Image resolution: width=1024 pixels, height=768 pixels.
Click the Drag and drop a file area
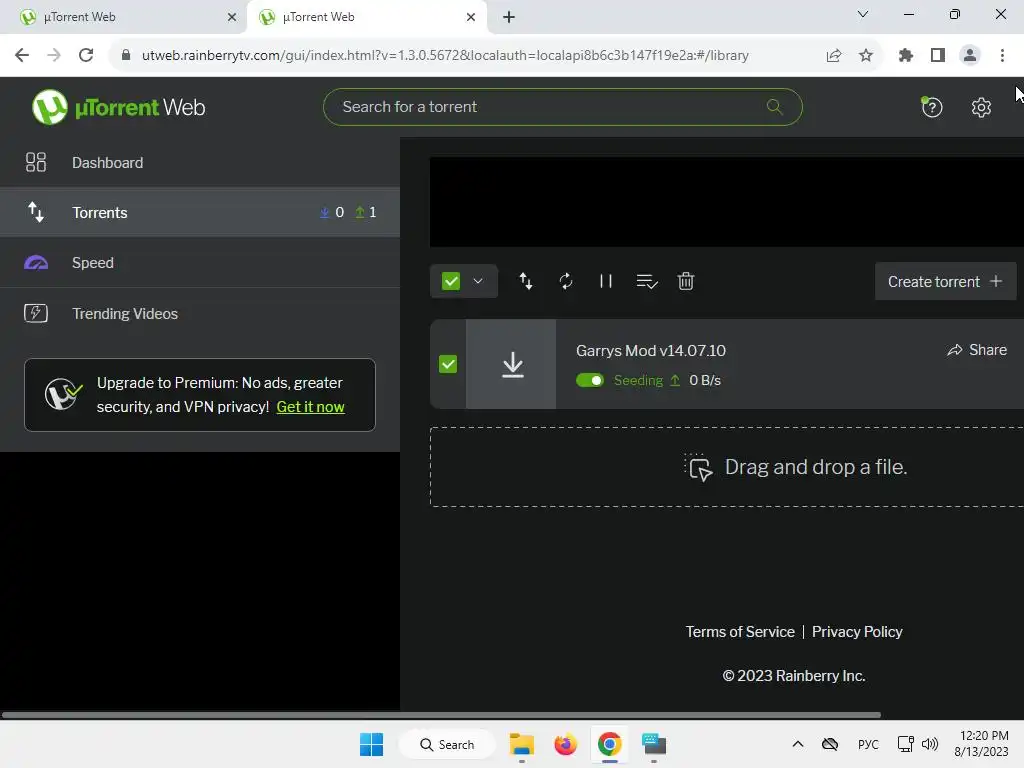click(x=726, y=467)
